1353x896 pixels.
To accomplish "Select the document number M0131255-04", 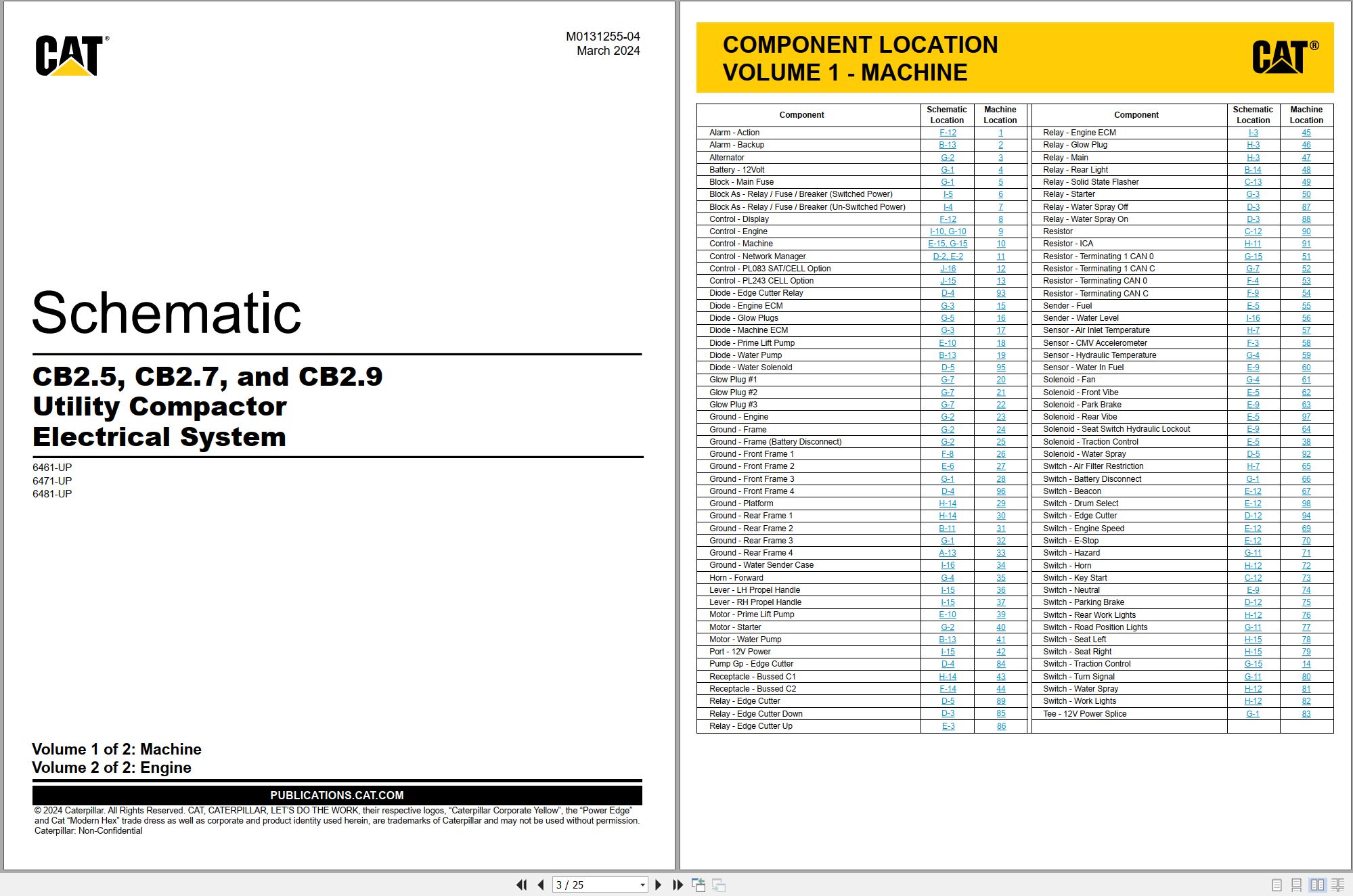I will pyautogui.click(x=602, y=37).
